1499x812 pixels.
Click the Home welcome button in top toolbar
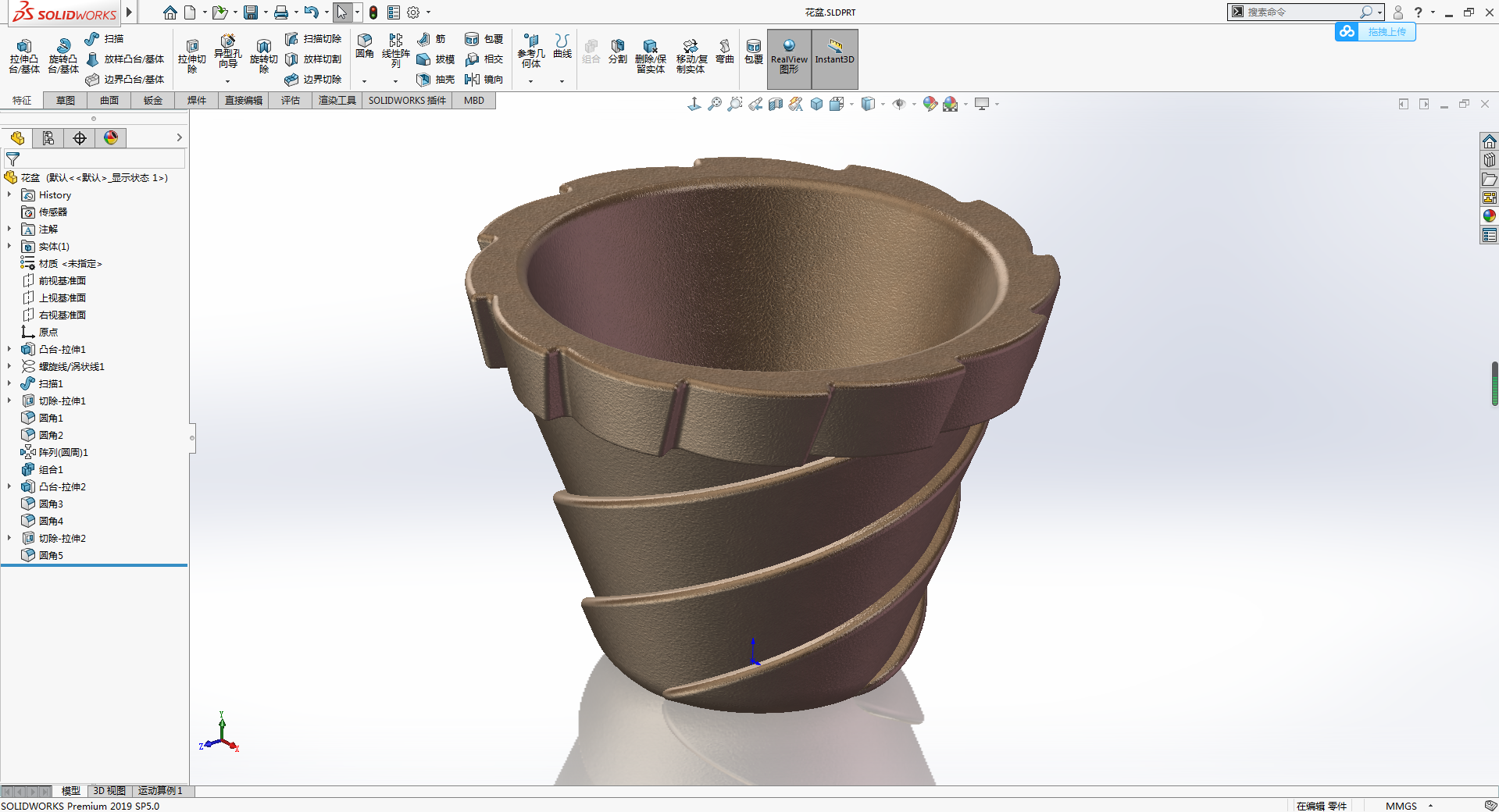click(x=170, y=12)
